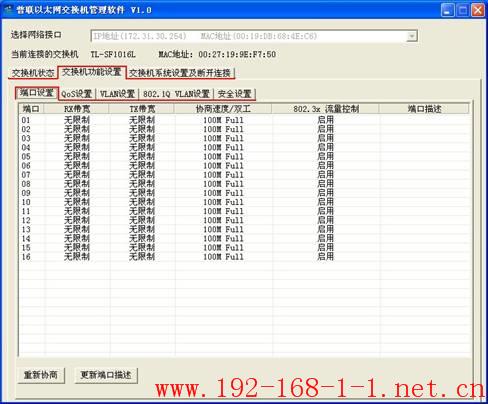Click the application icon in title bar
The width and height of the screenshot is (488, 404).
click(9, 10)
